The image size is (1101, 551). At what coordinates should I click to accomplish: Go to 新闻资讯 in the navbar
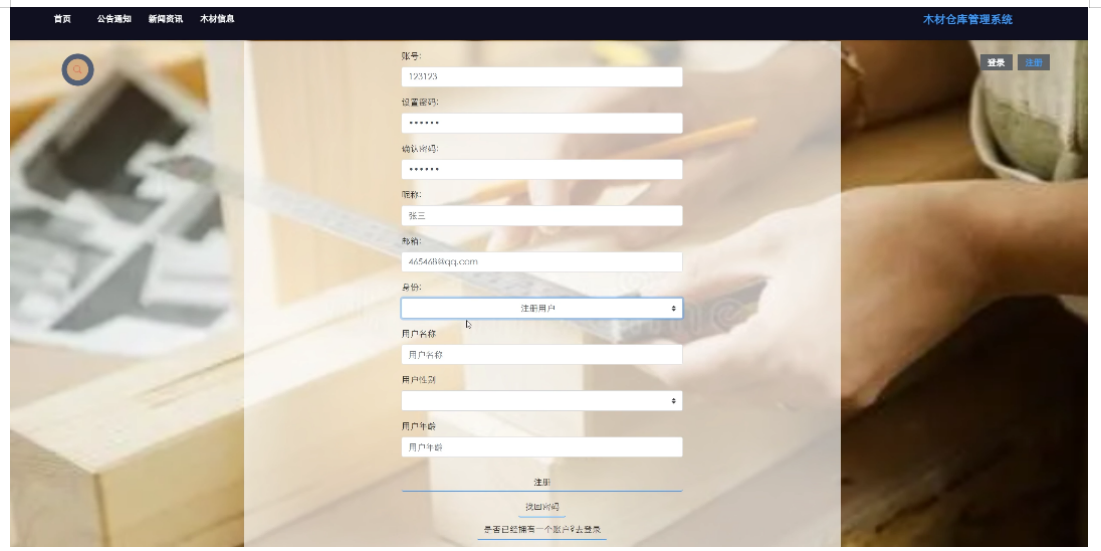165,19
